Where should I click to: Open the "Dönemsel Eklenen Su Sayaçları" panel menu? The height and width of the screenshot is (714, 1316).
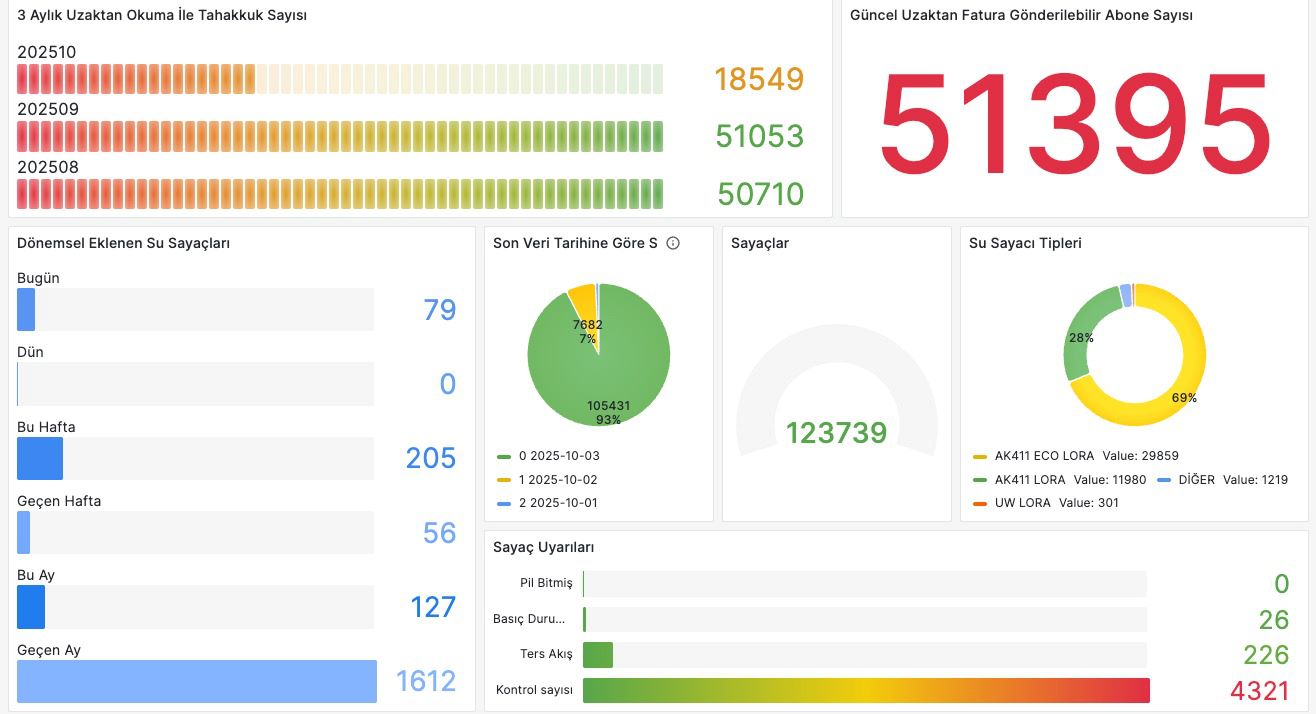click(x=123, y=243)
